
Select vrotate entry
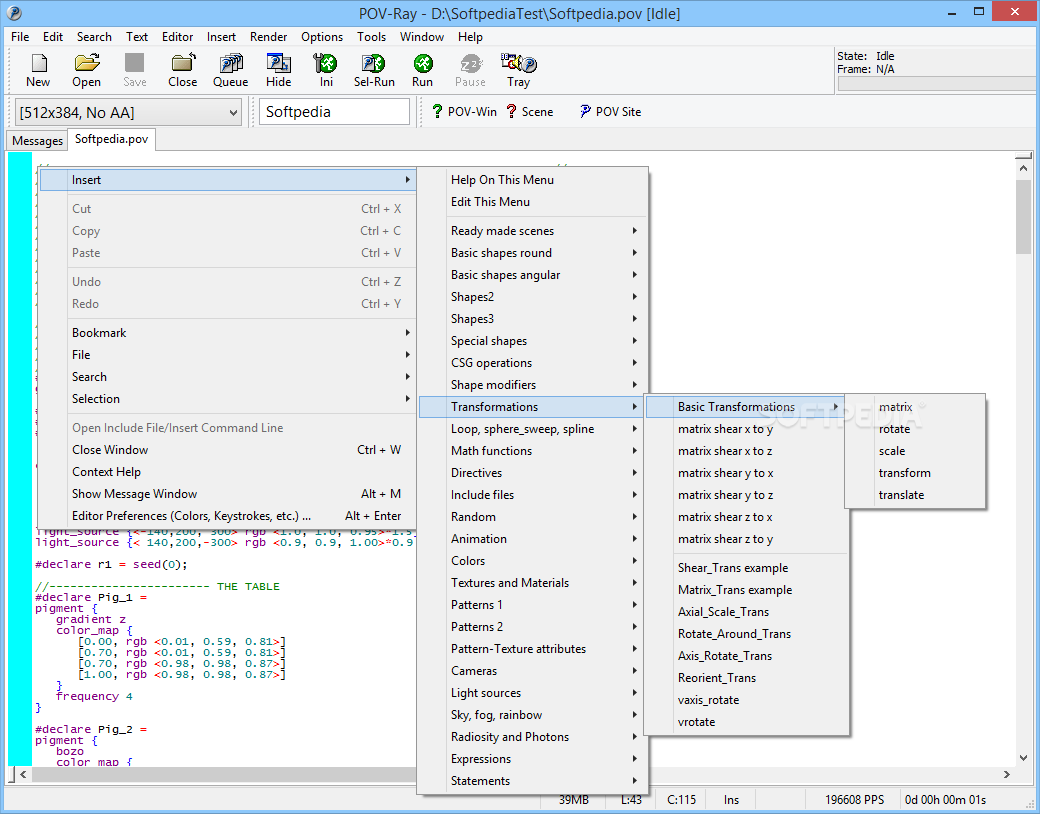point(746,722)
